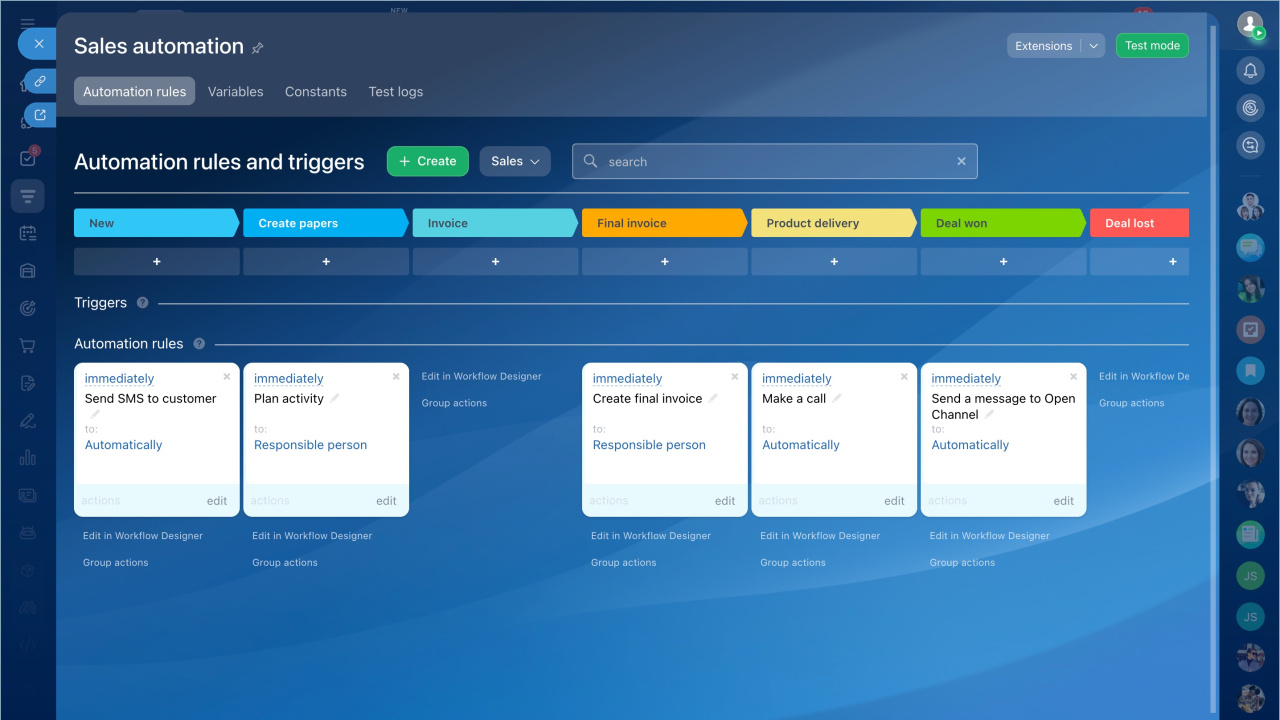Viewport: 1280px width, 720px height.
Task: Click the pin icon beside Sales automation title
Action: 258,48
